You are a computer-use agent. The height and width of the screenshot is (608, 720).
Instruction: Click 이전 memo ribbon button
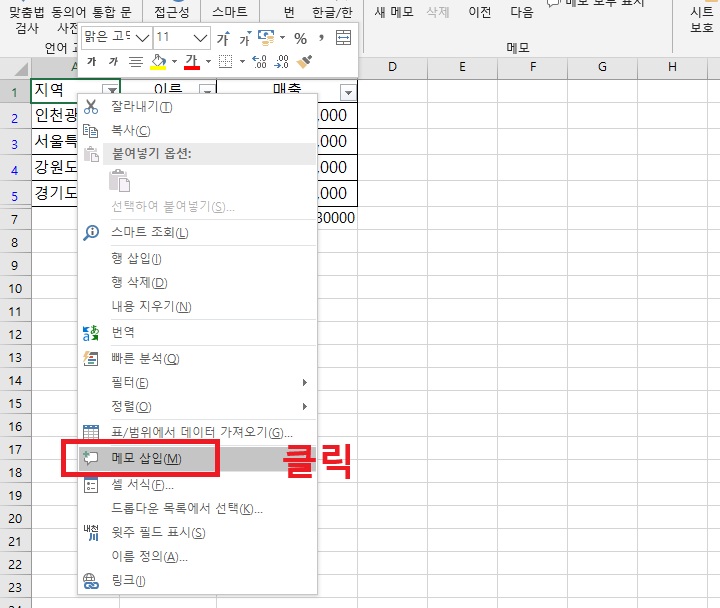click(x=480, y=11)
